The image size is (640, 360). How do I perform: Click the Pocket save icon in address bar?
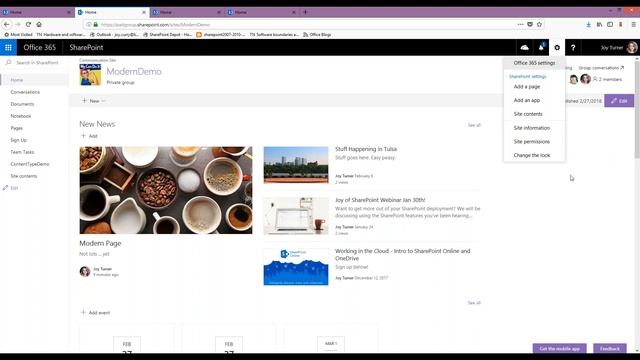tap(530, 24)
